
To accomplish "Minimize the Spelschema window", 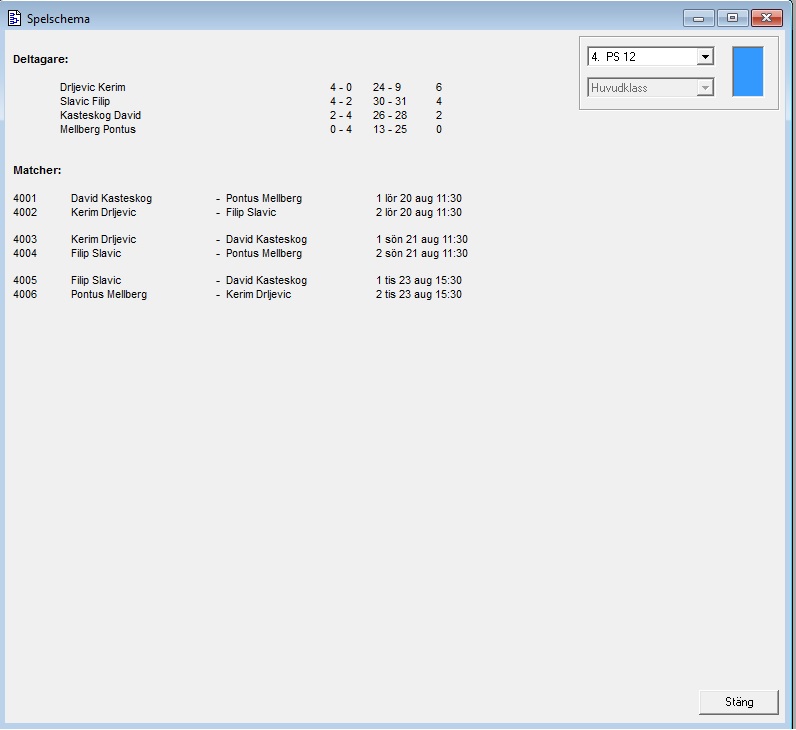I will [697, 18].
